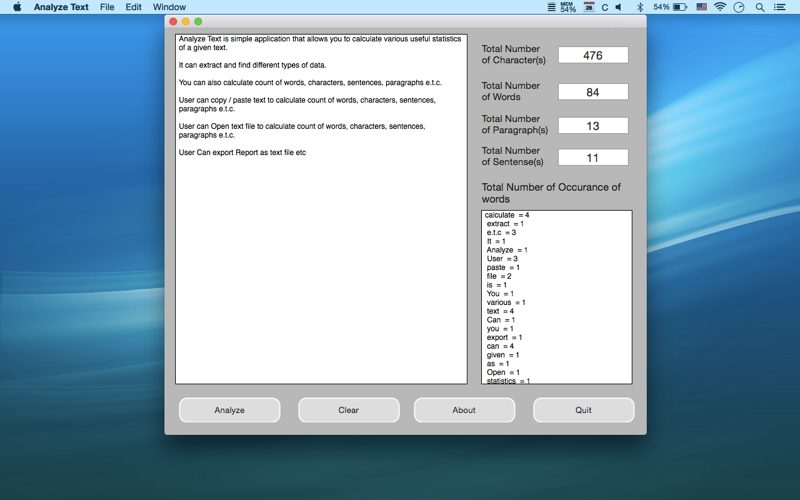Quit the application via Quit button
Screen dimensions: 800x500
click(584, 410)
